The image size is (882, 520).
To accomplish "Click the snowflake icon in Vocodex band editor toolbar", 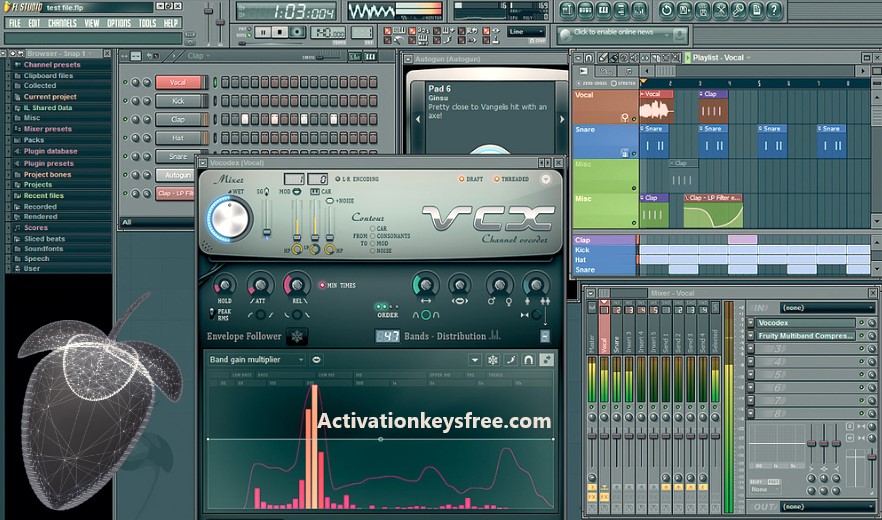I will click(493, 360).
